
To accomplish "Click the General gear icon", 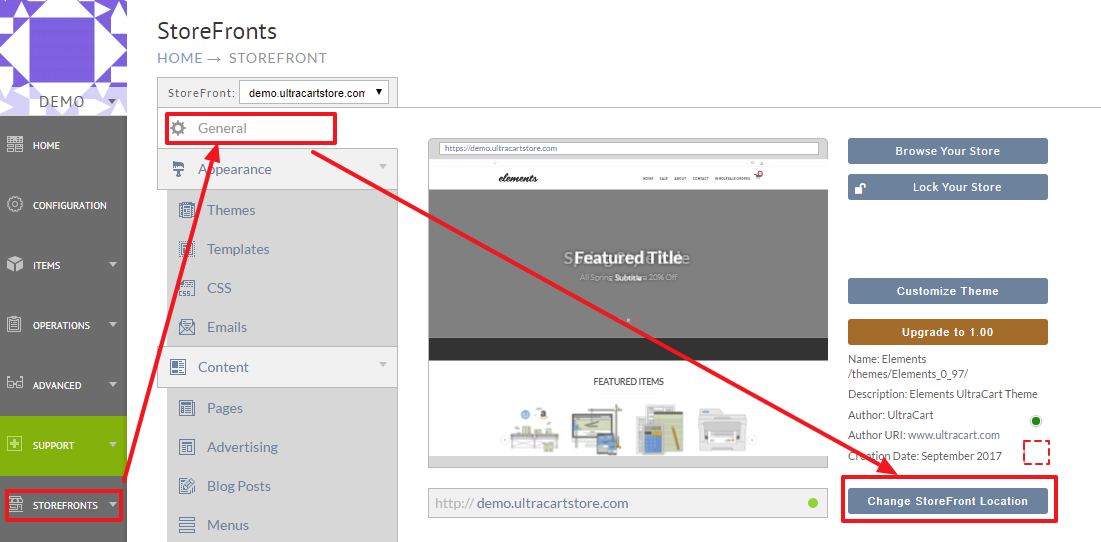I will (178, 128).
